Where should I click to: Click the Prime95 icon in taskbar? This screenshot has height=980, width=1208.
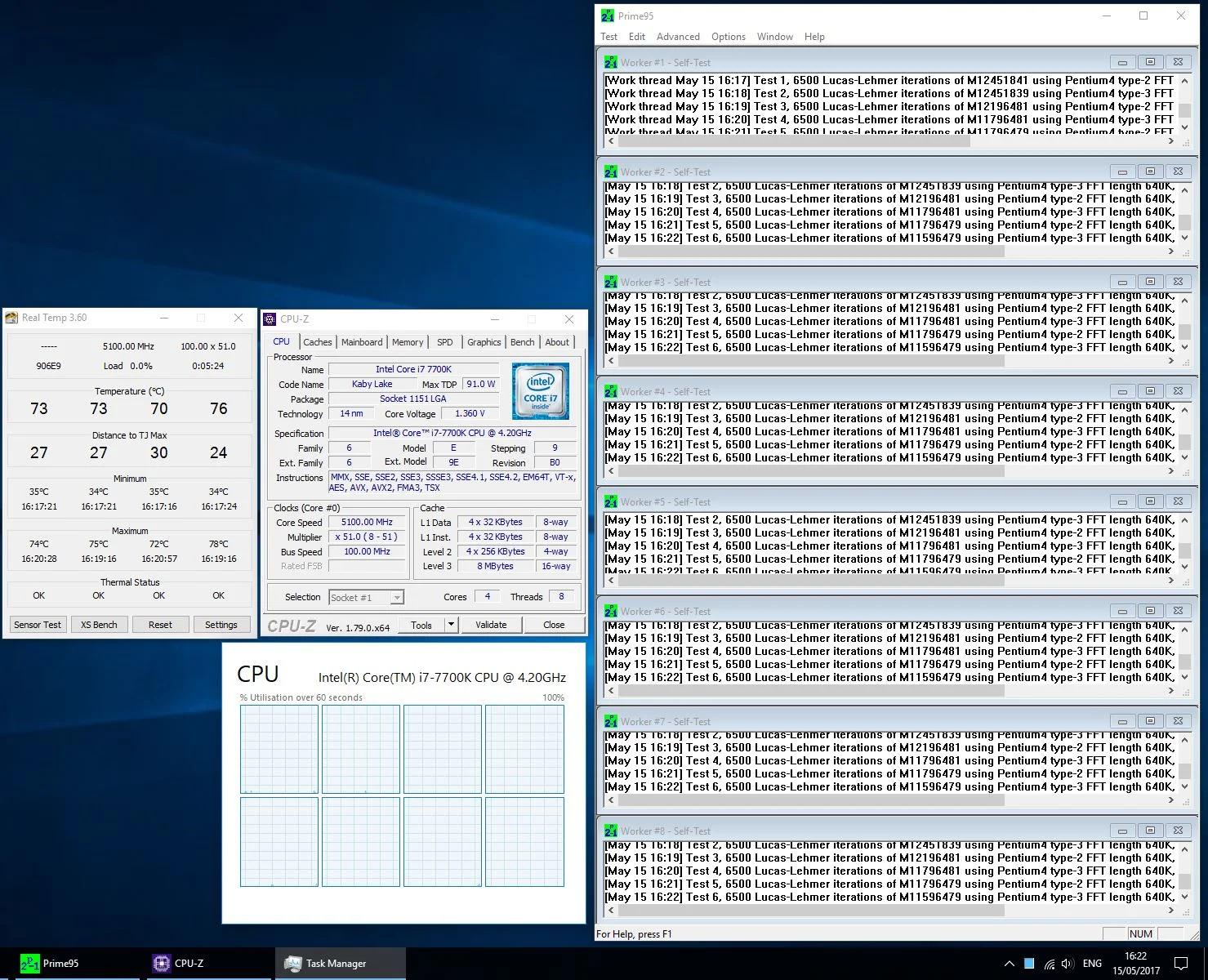tap(30, 964)
